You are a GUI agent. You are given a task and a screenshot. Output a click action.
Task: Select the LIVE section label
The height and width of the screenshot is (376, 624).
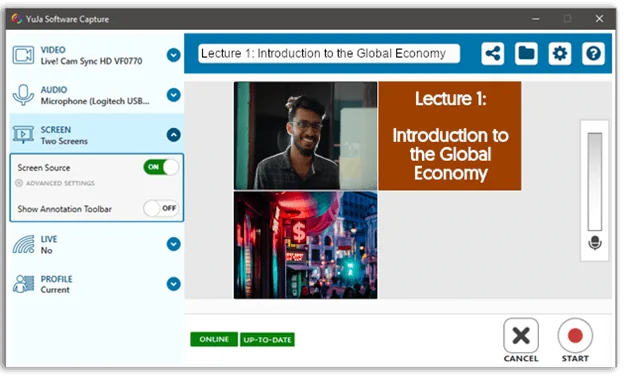(x=49, y=240)
